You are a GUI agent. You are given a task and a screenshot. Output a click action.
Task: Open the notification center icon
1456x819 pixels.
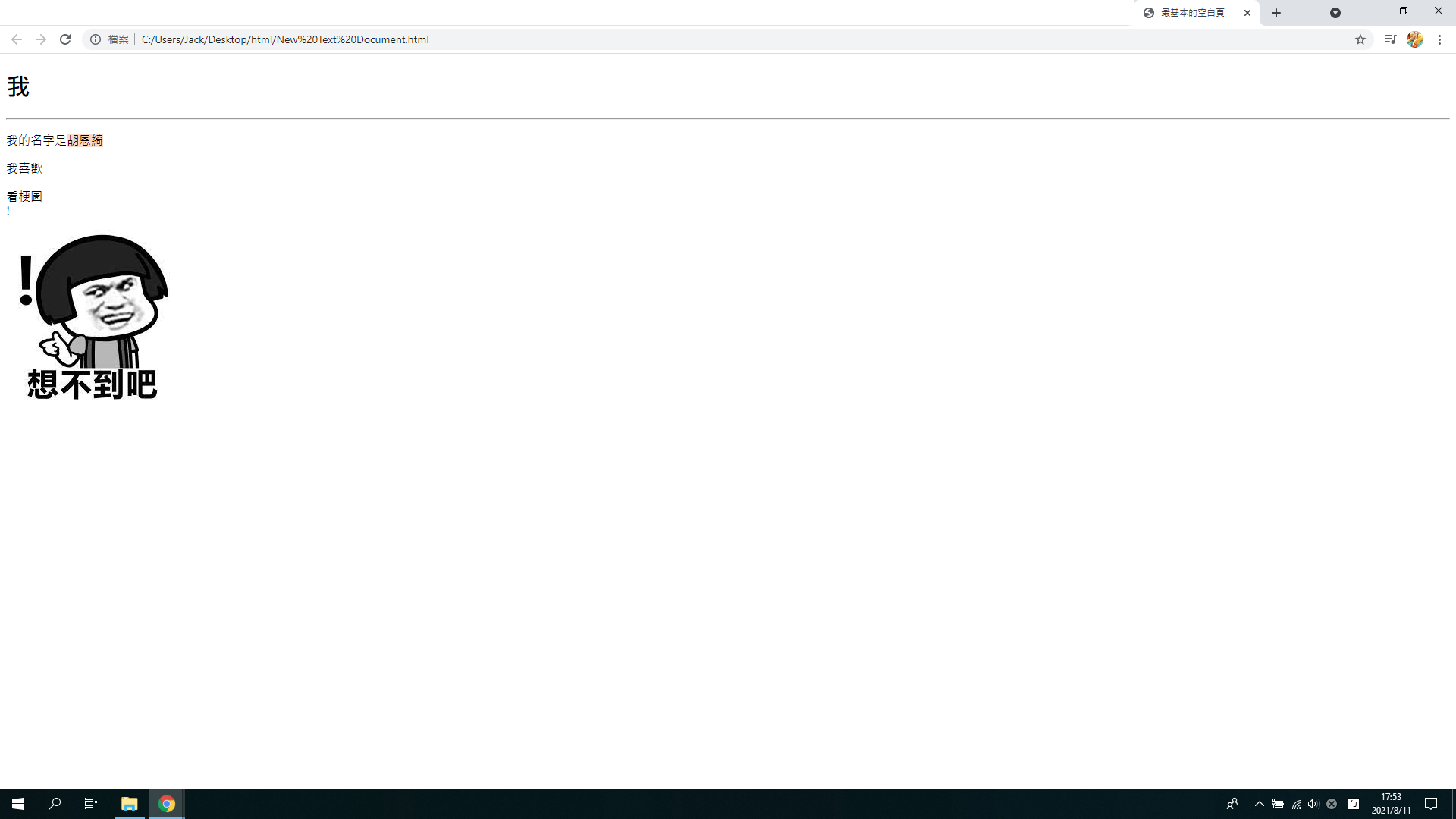1431,804
